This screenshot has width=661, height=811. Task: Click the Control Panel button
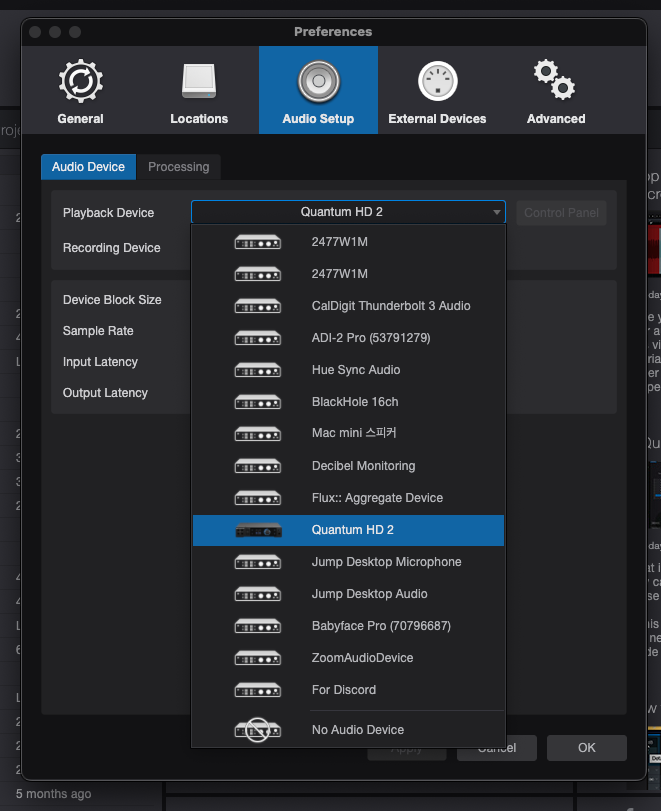coord(561,213)
